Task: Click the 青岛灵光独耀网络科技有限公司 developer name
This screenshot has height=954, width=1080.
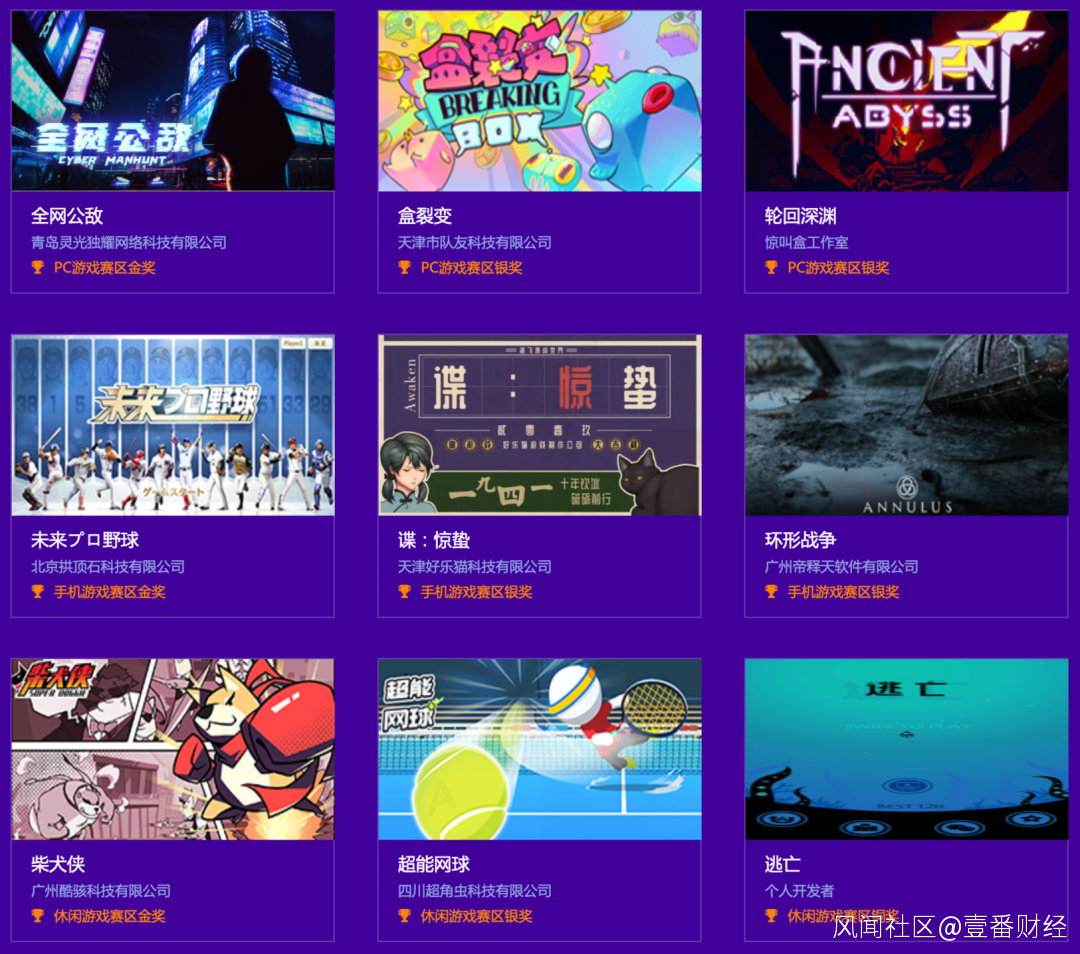Action: click(129, 242)
